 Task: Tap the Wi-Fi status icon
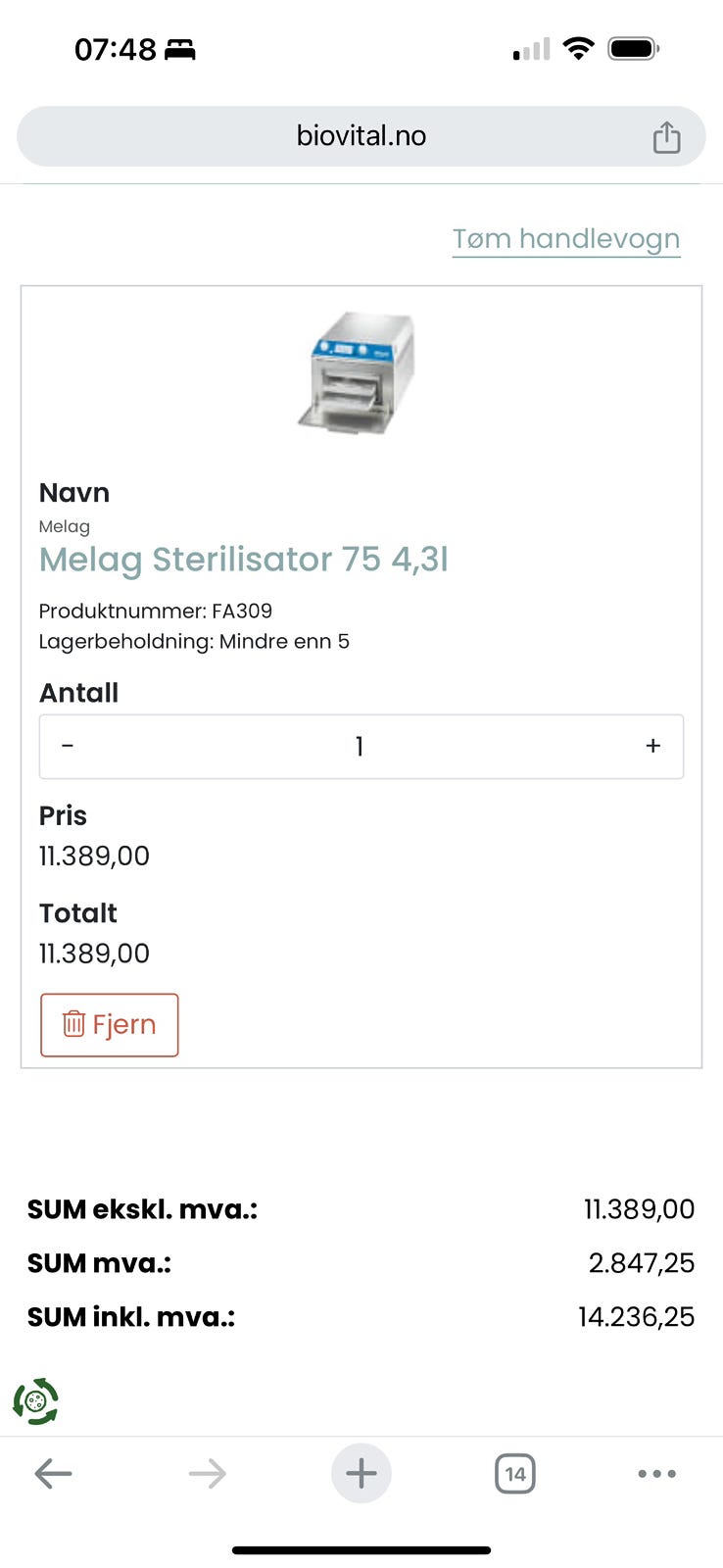(579, 48)
